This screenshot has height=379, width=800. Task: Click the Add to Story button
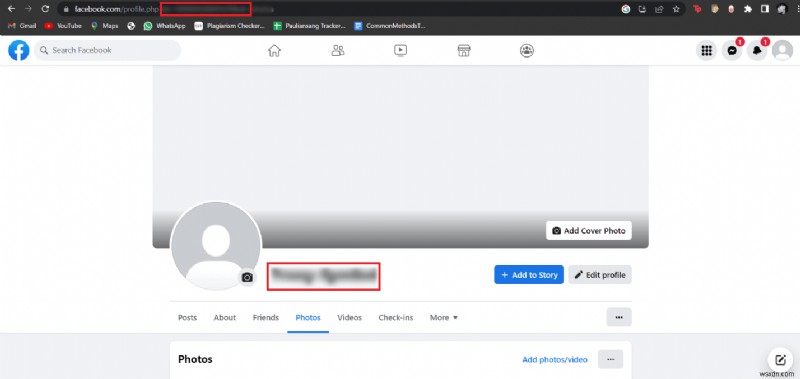[529, 275]
